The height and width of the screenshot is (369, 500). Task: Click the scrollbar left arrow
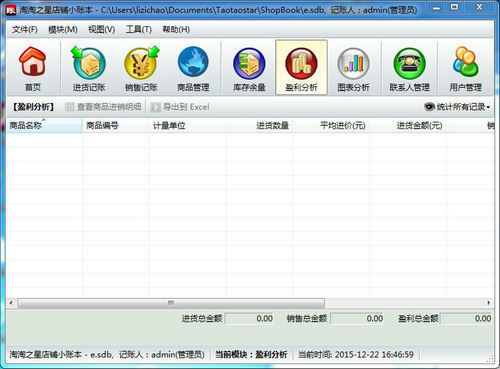point(11,303)
